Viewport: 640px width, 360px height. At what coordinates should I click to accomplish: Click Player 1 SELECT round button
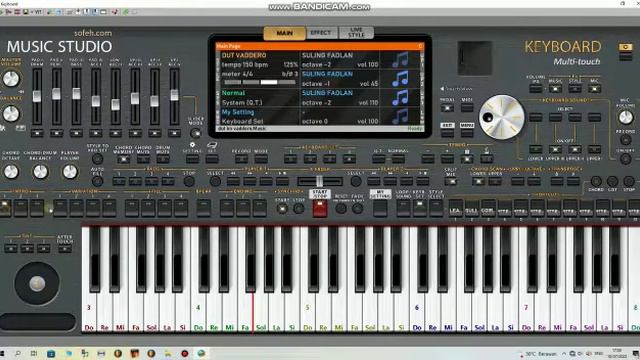click(215, 181)
